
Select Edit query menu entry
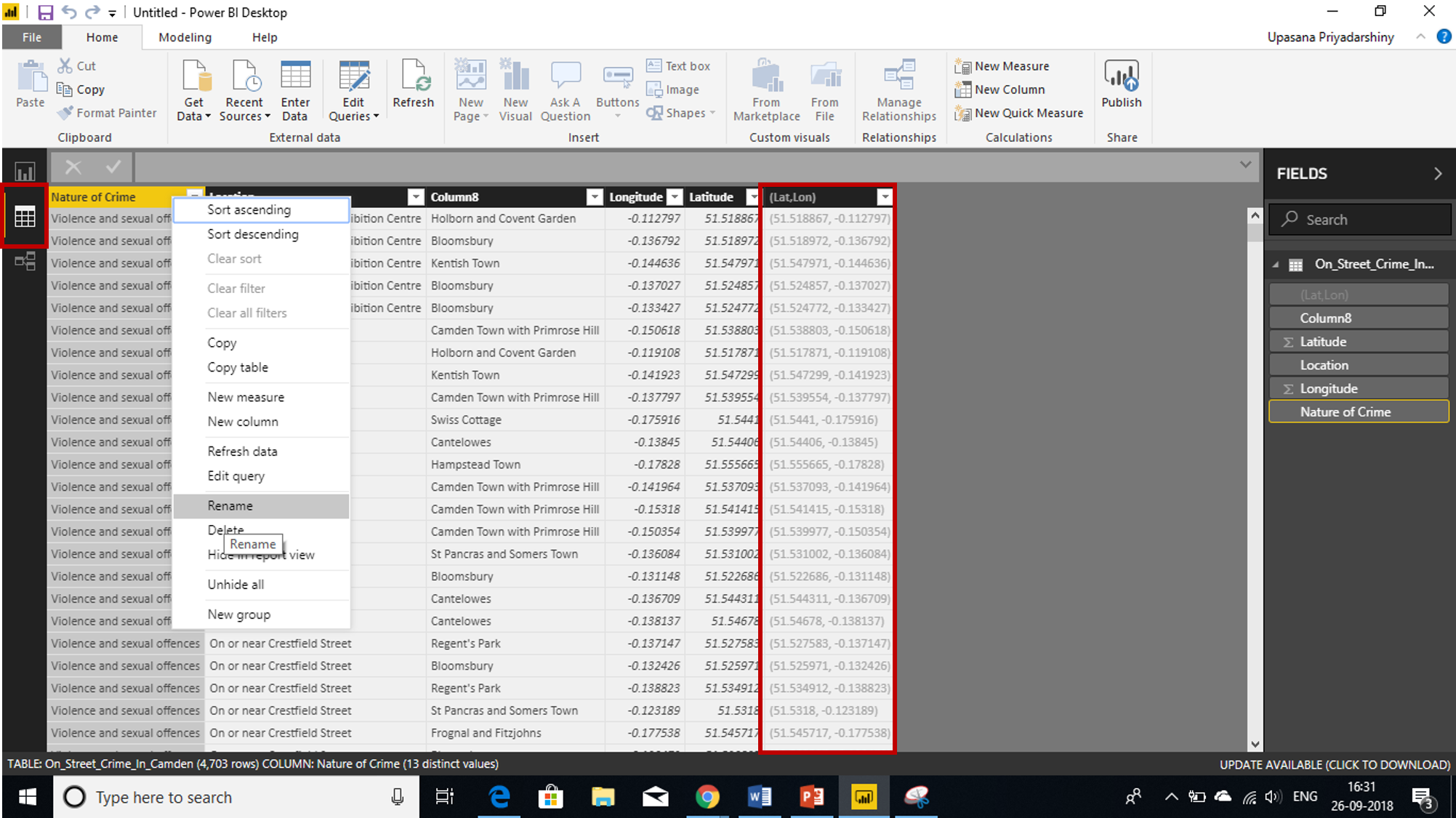261,476
